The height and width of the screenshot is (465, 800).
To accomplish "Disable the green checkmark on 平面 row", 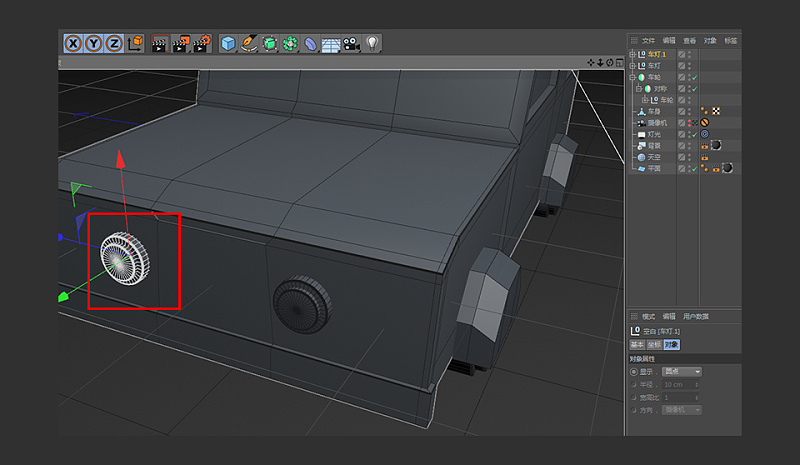I will (x=695, y=169).
